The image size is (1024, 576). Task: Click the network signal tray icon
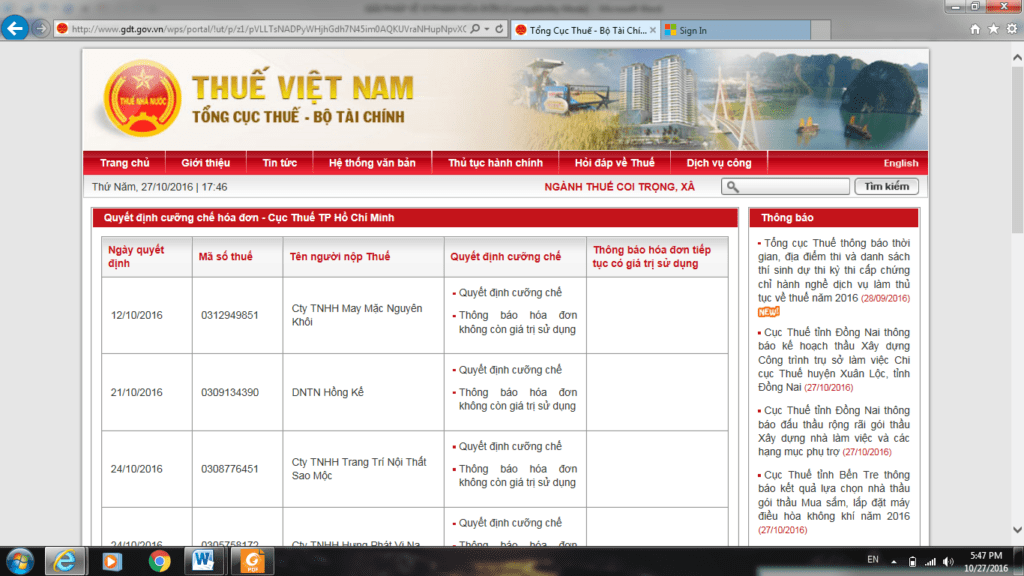point(930,562)
